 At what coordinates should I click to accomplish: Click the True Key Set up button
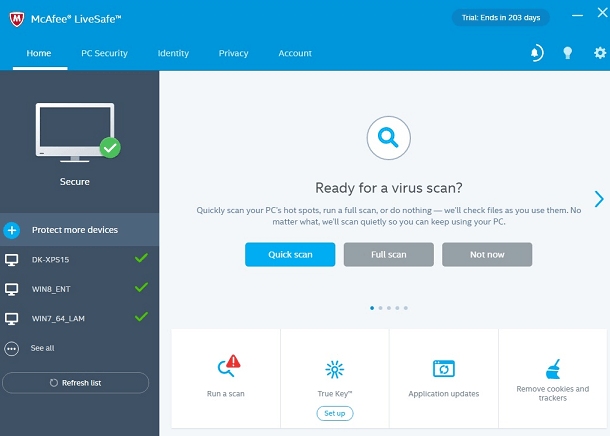coord(335,413)
